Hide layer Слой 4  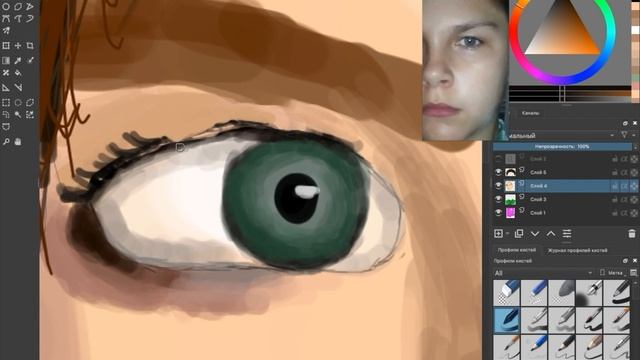pyautogui.click(x=498, y=186)
